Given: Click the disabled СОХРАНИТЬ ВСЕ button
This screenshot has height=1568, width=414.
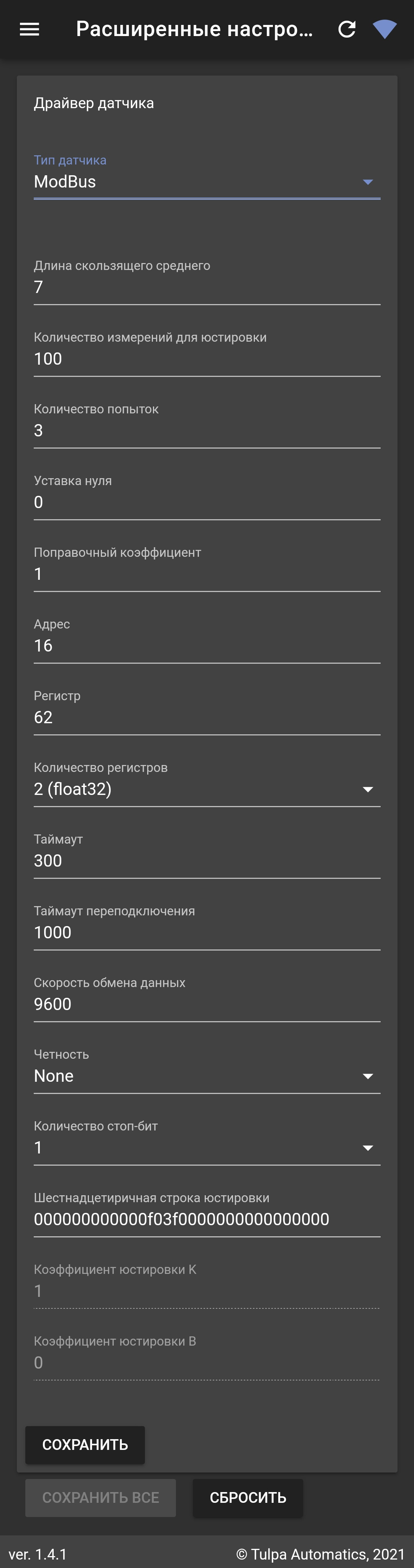Looking at the screenshot, I should [100, 1498].
